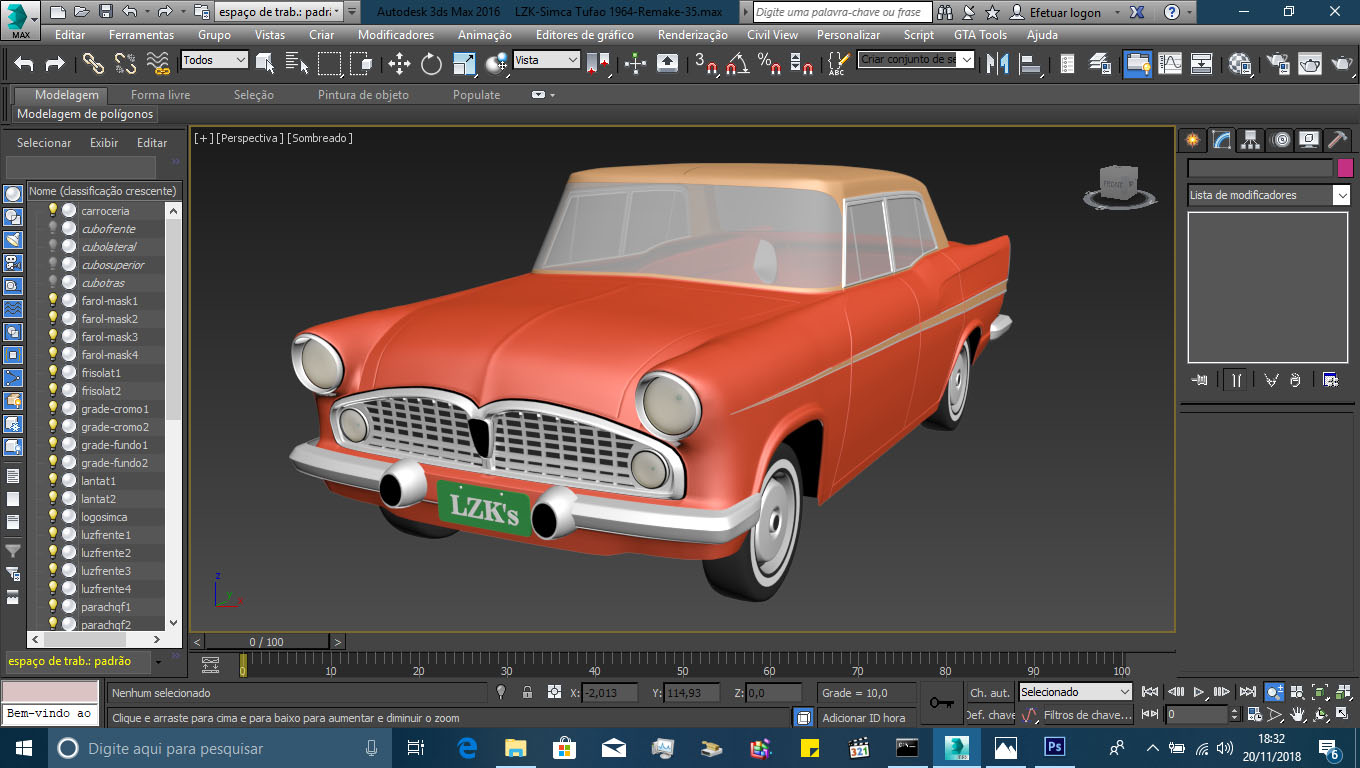The height and width of the screenshot is (768, 1360).
Task: Click the Undo arrow in main toolbar
Action: point(24,64)
